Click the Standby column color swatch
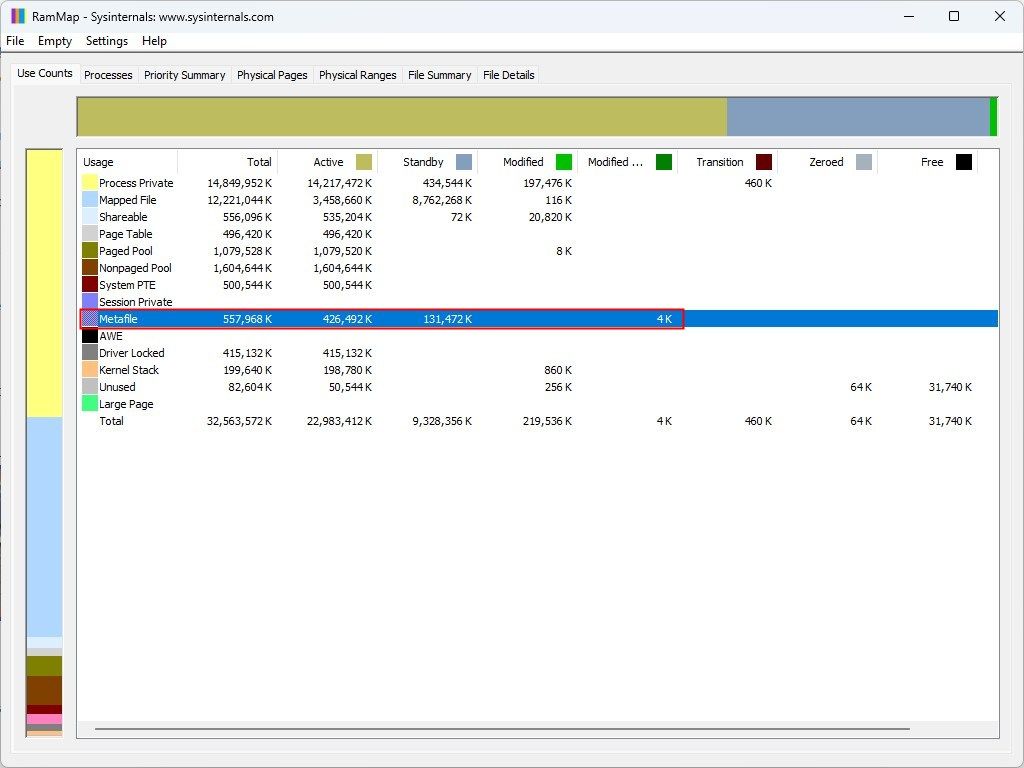Screen dimensions: 1024x768 tap(464, 162)
